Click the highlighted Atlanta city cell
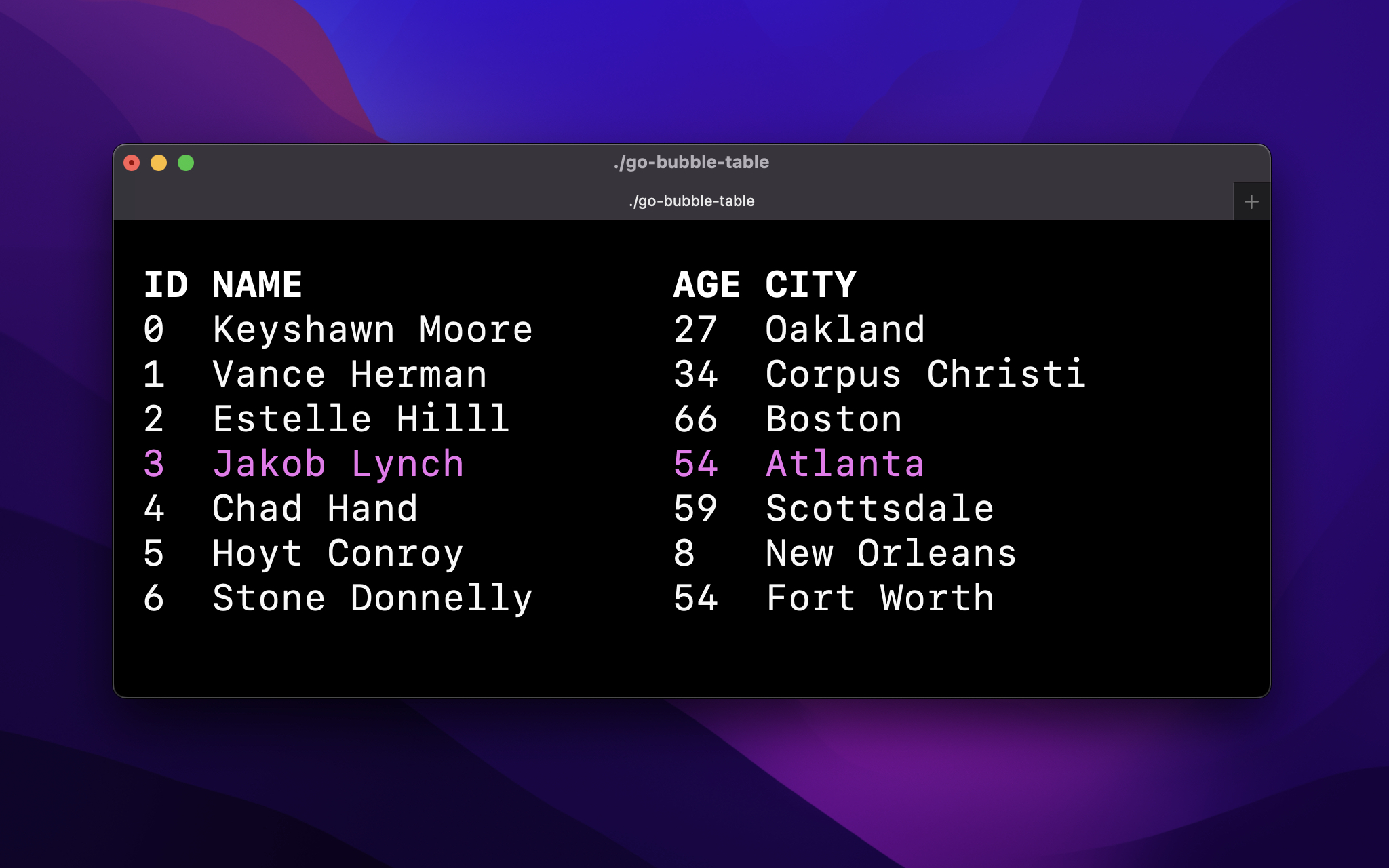The image size is (1389, 868). pos(844,464)
